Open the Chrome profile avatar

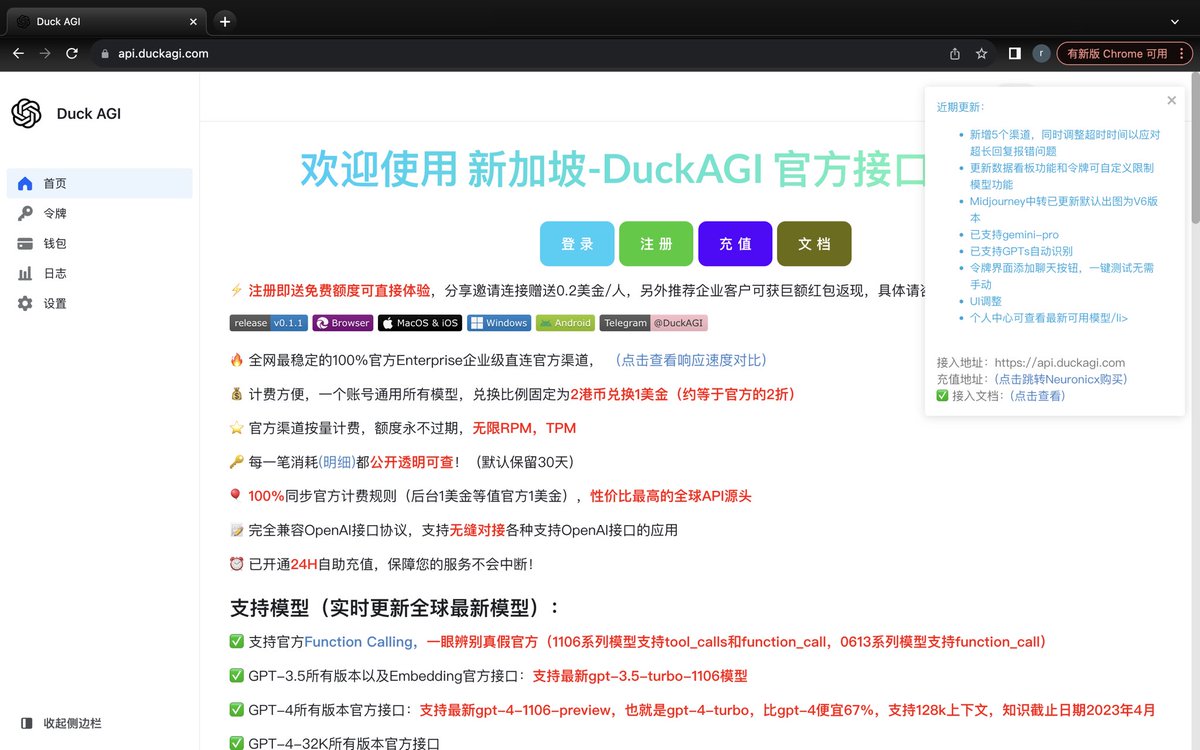[1041, 53]
